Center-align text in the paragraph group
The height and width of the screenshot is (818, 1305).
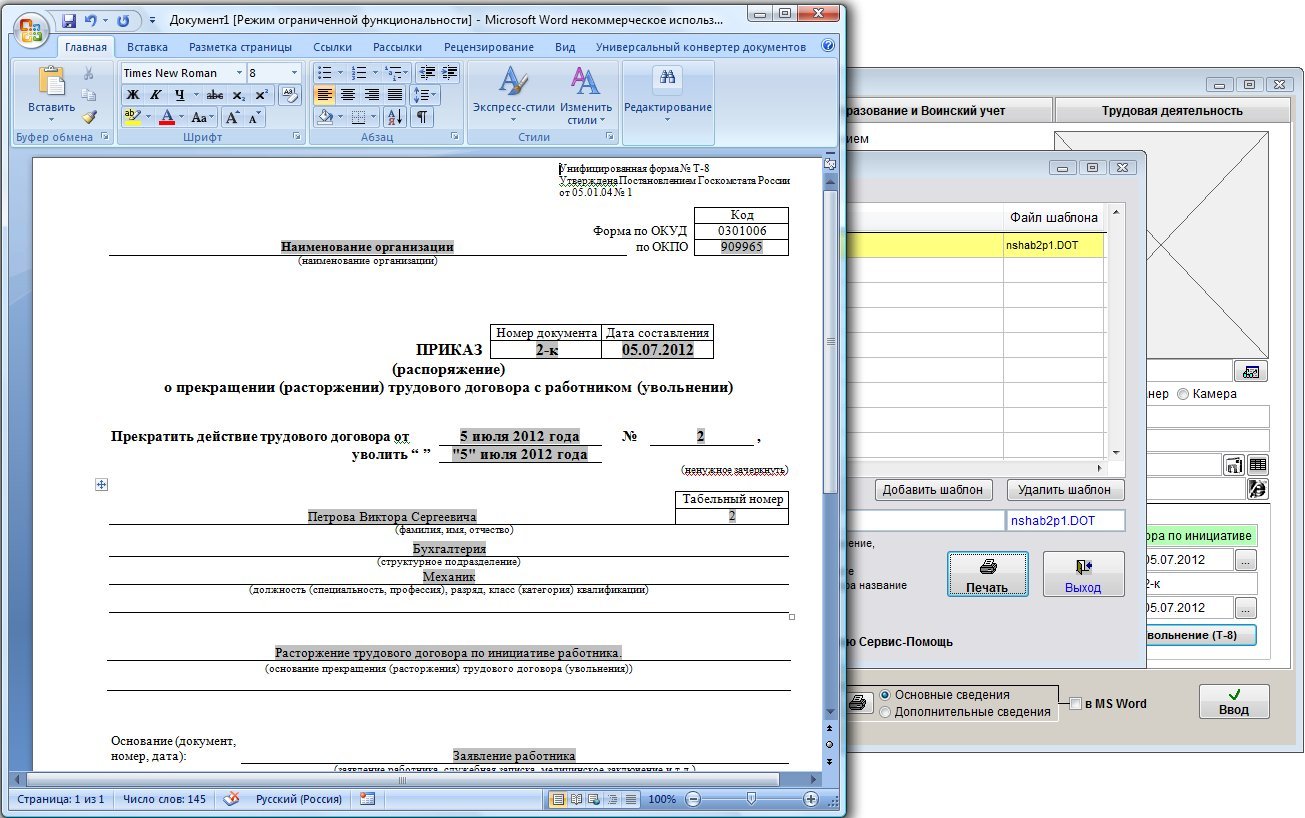(x=347, y=95)
